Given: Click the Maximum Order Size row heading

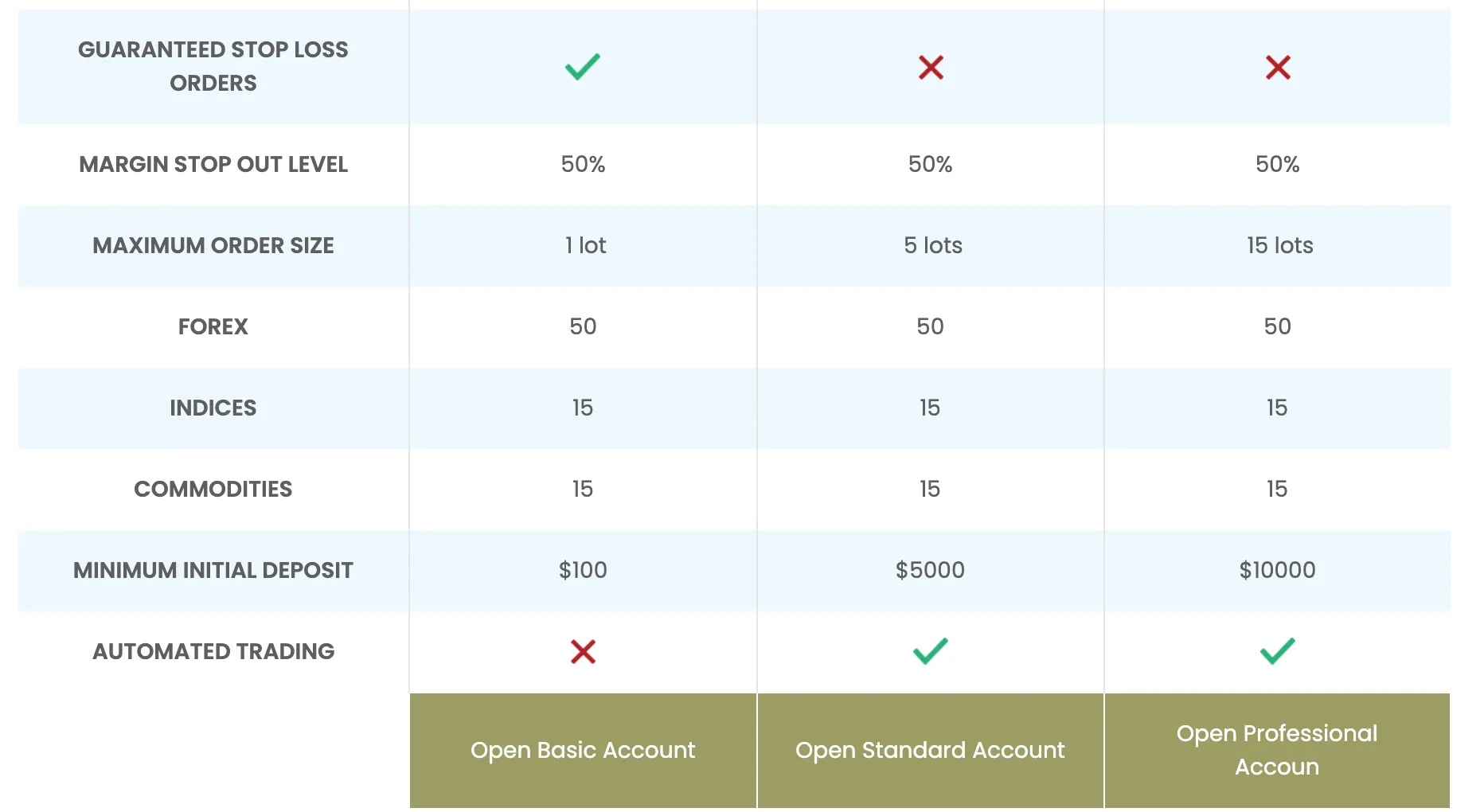Looking at the screenshot, I should 213,245.
